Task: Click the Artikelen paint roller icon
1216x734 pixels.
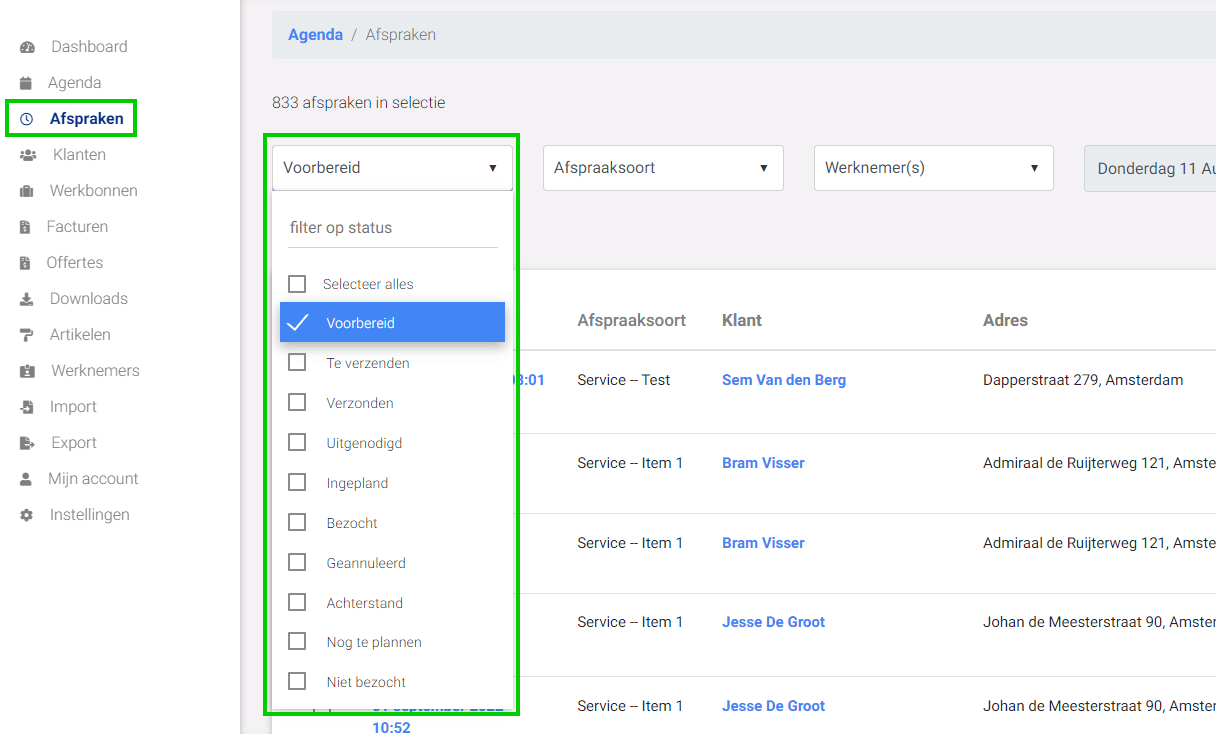Action: 27,335
